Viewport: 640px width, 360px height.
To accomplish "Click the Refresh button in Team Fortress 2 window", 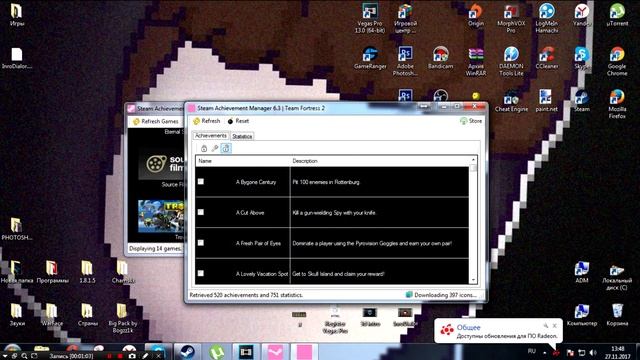I will pos(207,121).
